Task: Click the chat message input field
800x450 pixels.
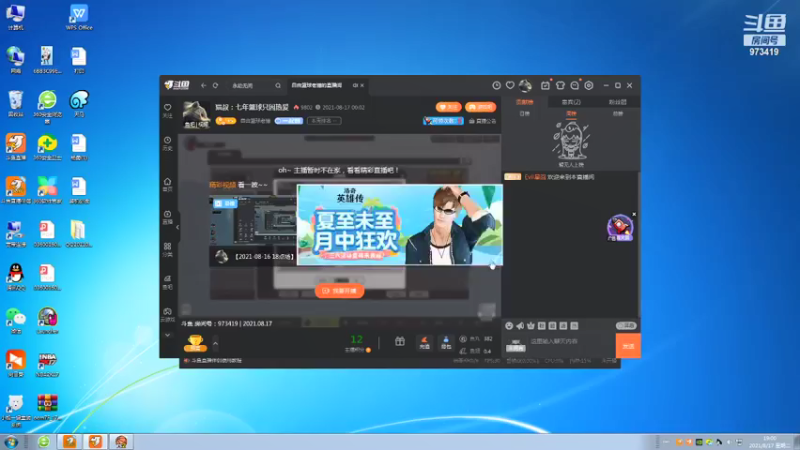Action: [570, 341]
